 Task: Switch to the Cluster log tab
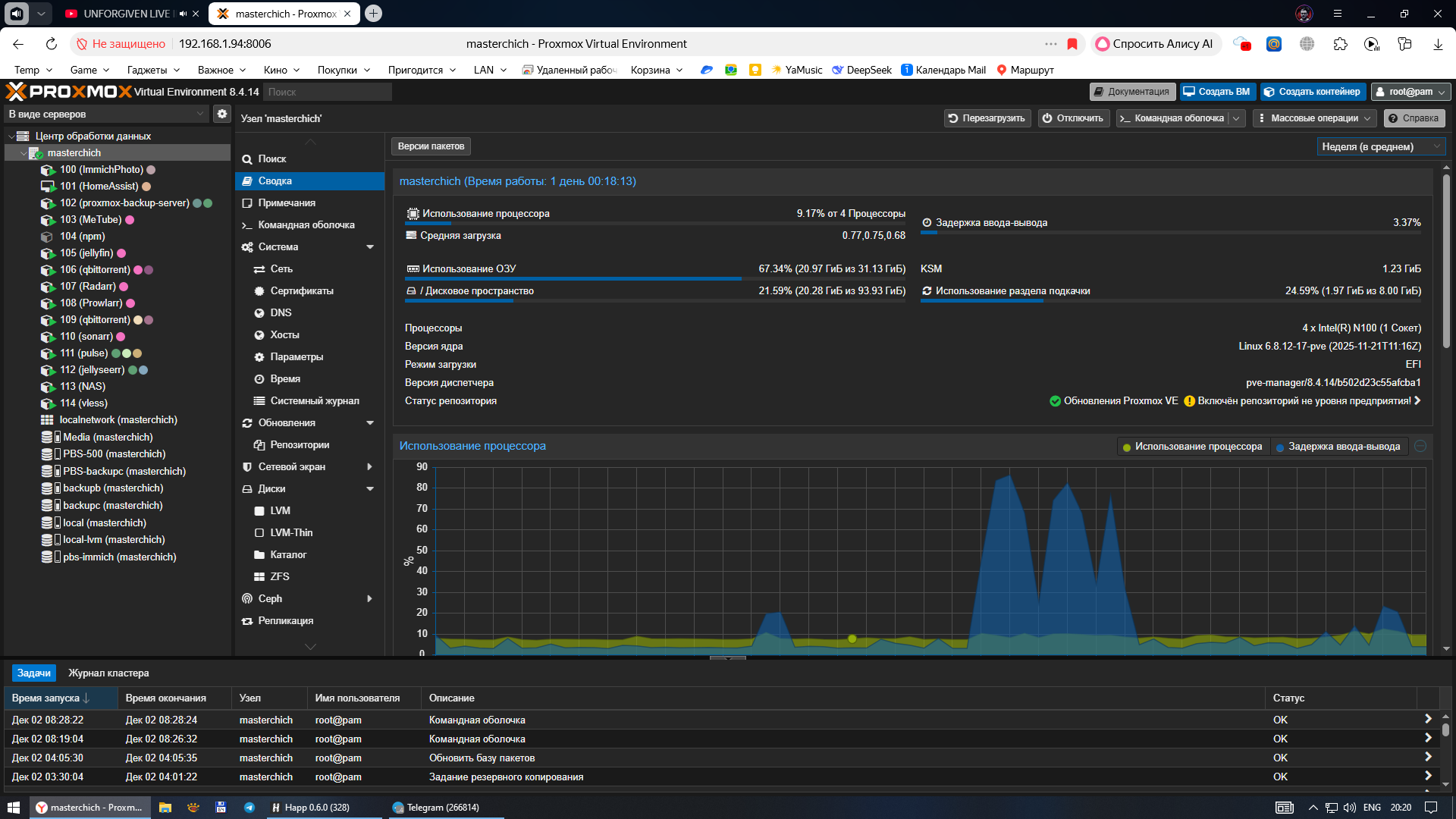pos(108,673)
